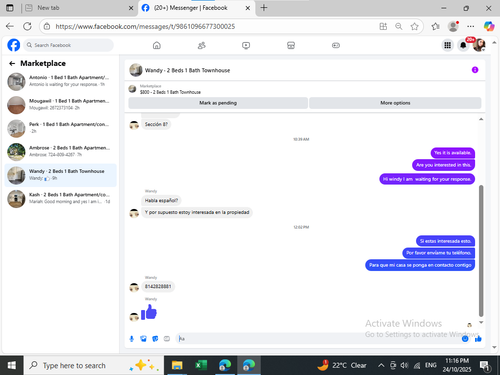Click the large thumbs-up sent by Wandy

point(149,312)
